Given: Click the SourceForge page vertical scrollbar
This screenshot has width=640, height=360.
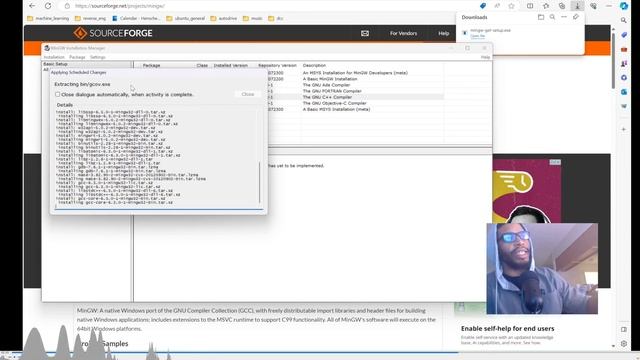Looking at the screenshot, I should [x=613, y=60].
